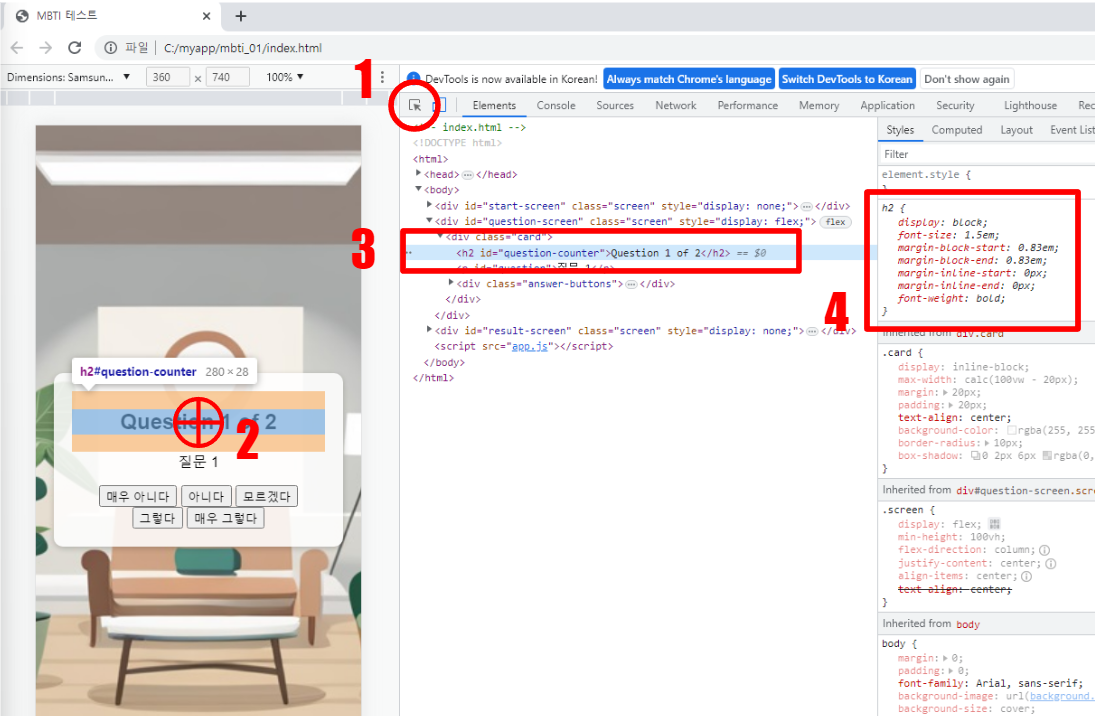Expand the start-screen div node

(429, 205)
